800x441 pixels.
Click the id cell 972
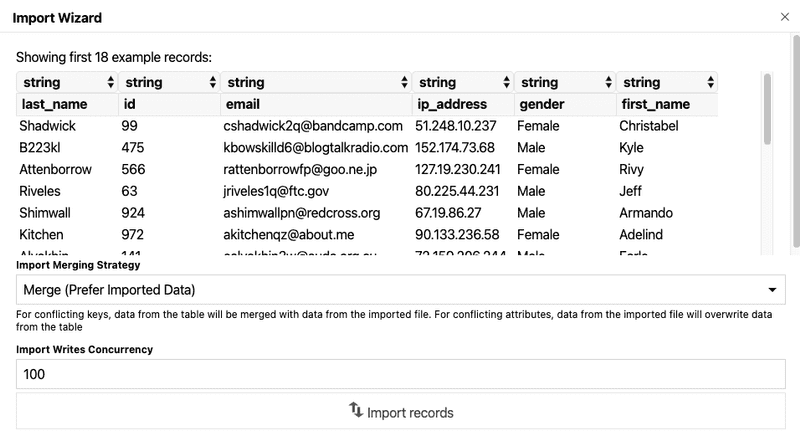pos(133,234)
